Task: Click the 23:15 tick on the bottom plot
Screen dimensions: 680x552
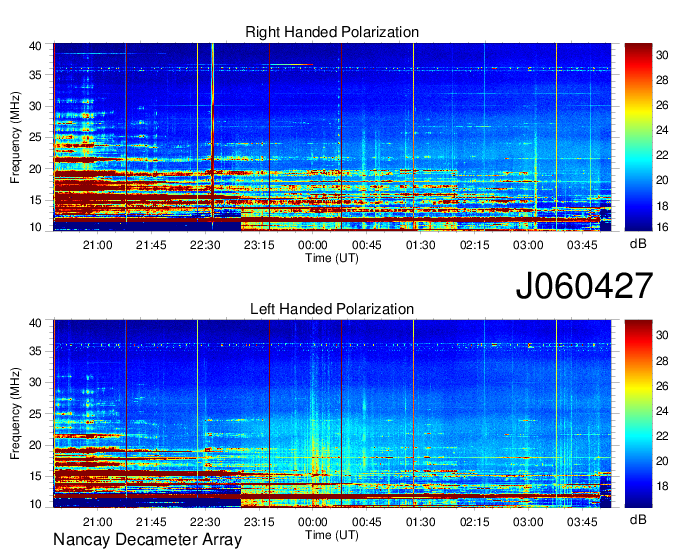Action: pyautogui.click(x=259, y=522)
